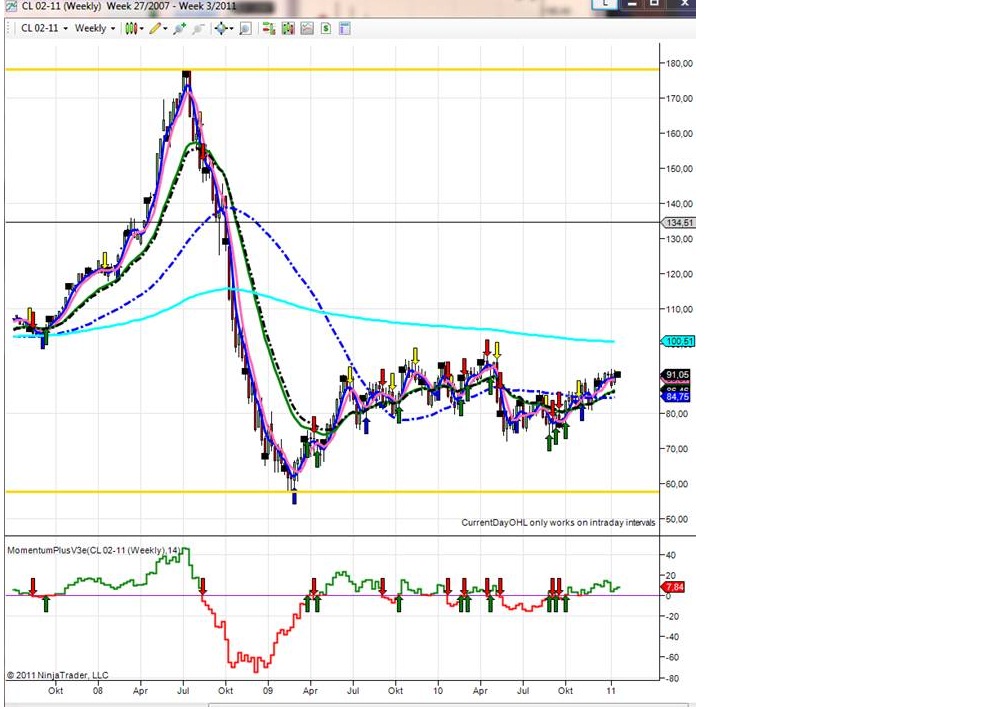The height and width of the screenshot is (709, 1008).
Task: Click the upper yellow horizontal line near 180
Action: point(332,69)
